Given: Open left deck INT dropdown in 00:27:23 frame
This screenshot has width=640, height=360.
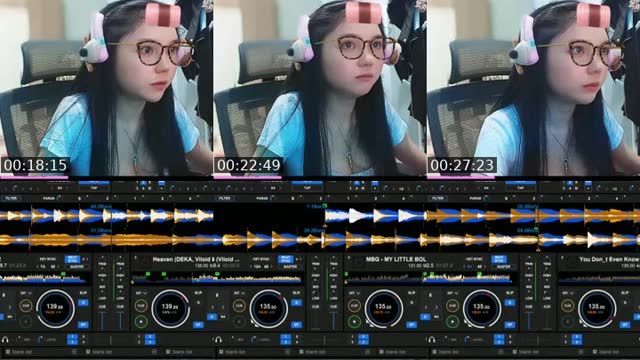Looking at the screenshot, I should pos(452,293).
